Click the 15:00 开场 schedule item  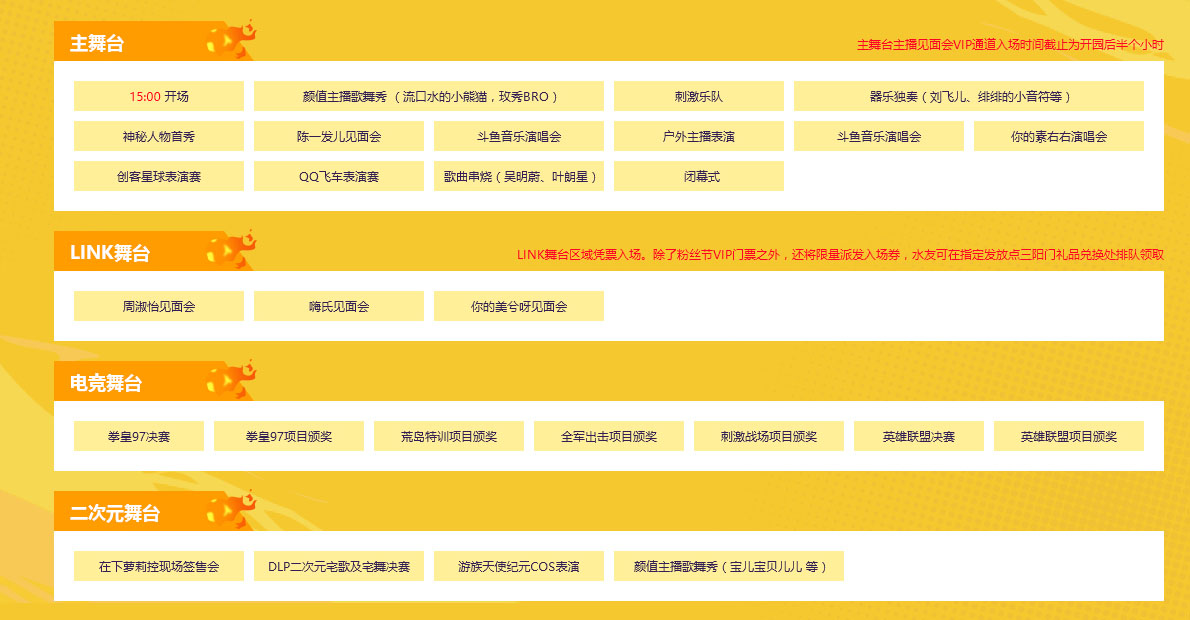pos(159,96)
